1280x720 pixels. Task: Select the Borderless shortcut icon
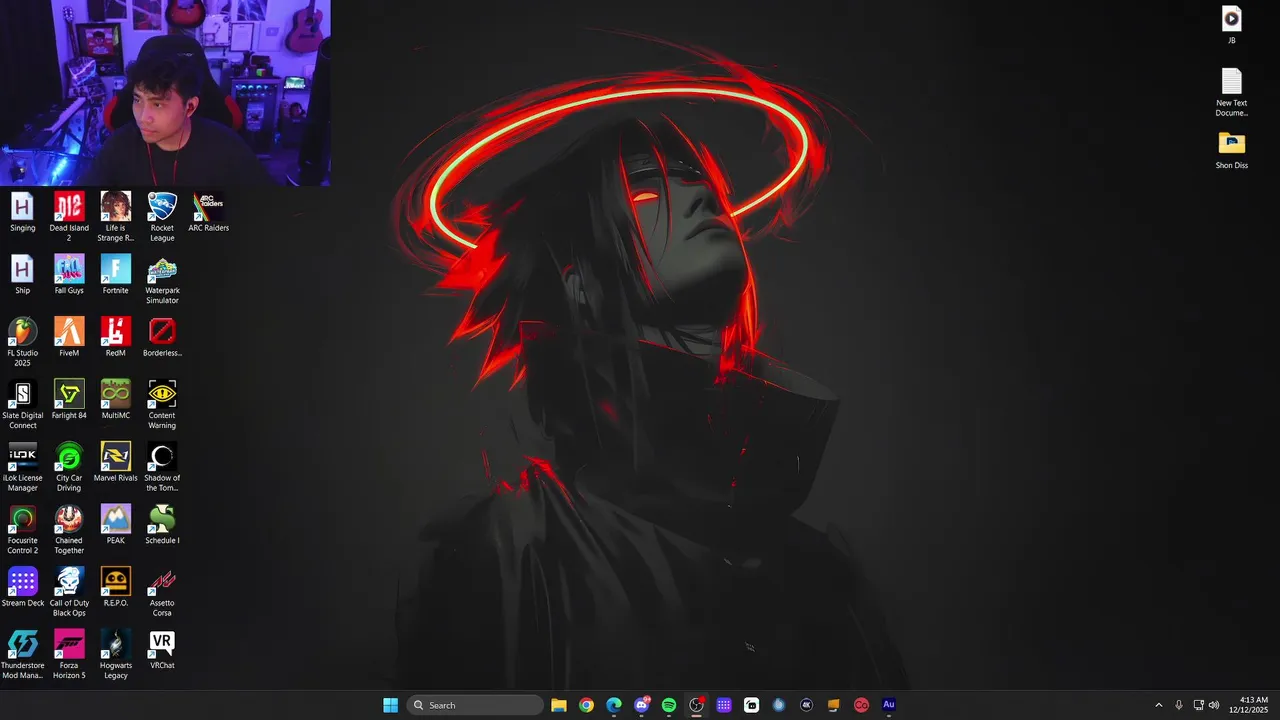click(x=162, y=337)
